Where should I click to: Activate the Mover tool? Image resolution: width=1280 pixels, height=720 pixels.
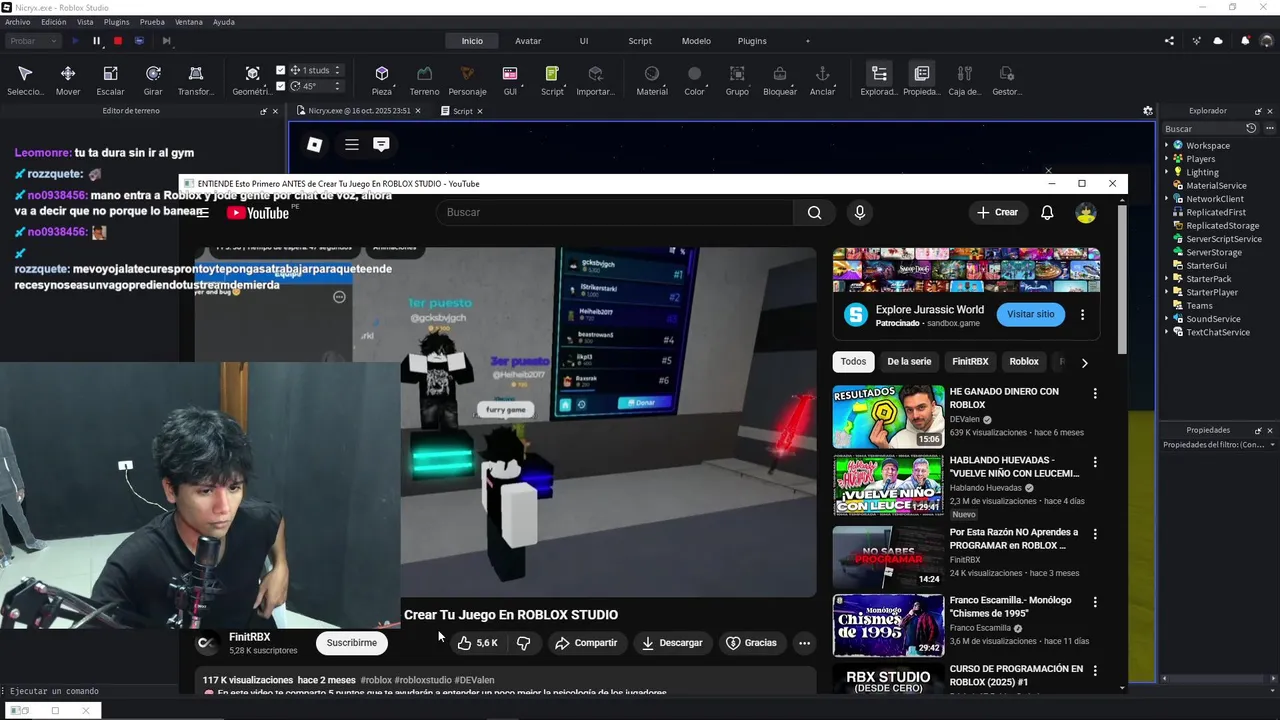(x=68, y=80)
